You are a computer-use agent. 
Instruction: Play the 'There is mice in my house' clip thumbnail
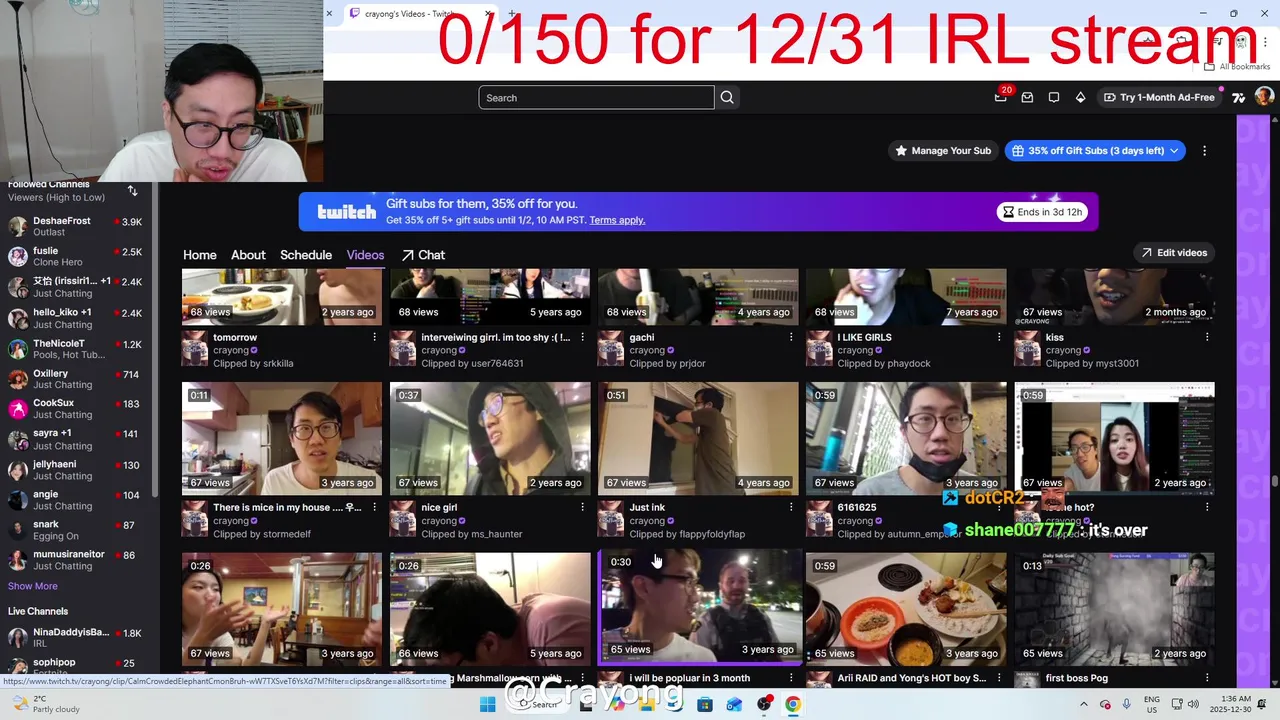click(x=282, y=438)
